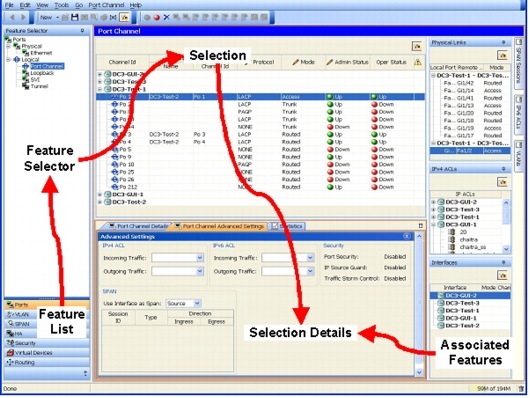The width and height of the screenshot is (530, 398).
Task: Open the IPv6 ACLs side tab
Action: (x=519, y=114)
